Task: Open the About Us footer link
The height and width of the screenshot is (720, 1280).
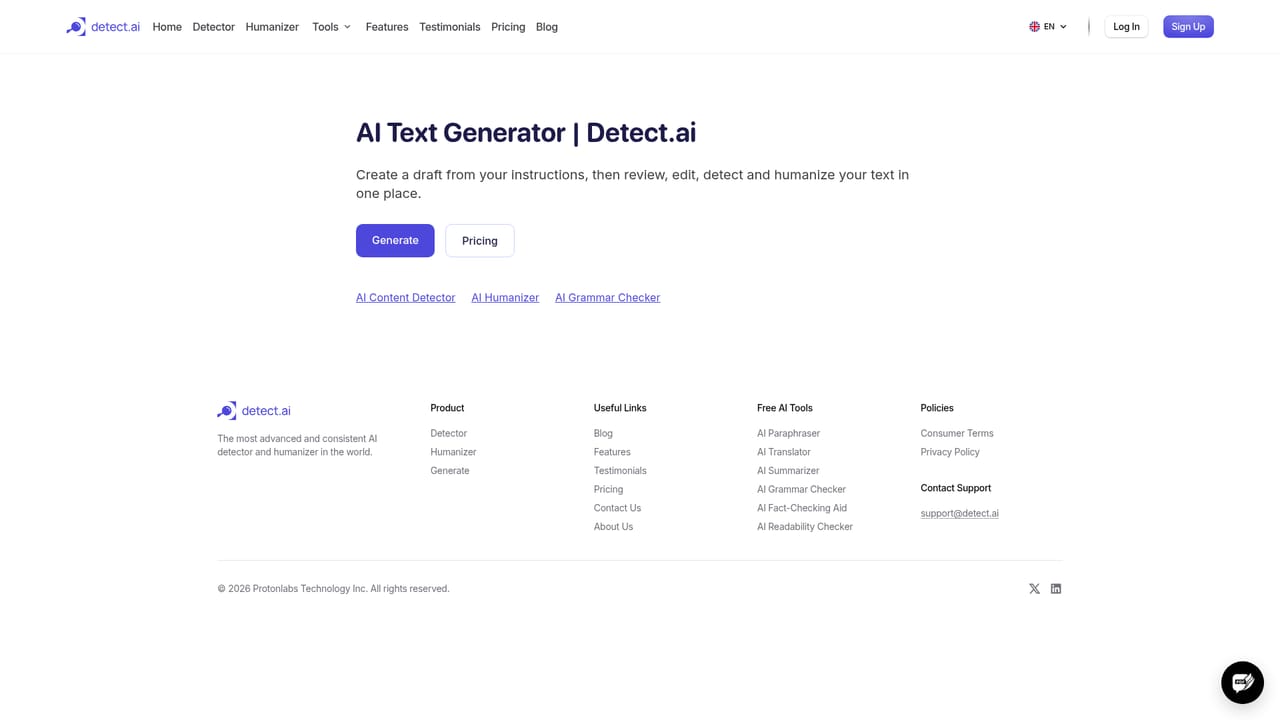Action: (613, 527)
